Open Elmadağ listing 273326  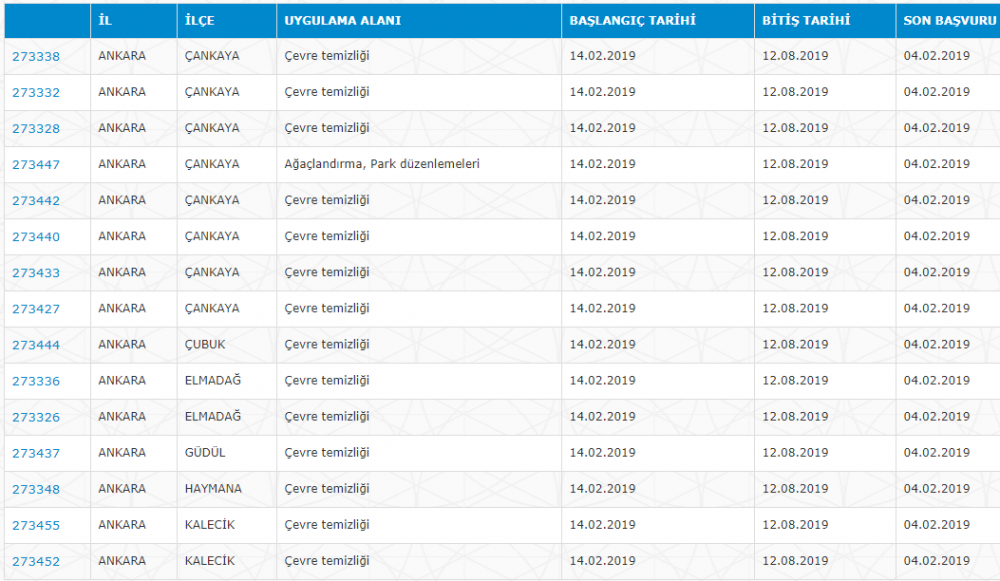click(x=36, y=417)
